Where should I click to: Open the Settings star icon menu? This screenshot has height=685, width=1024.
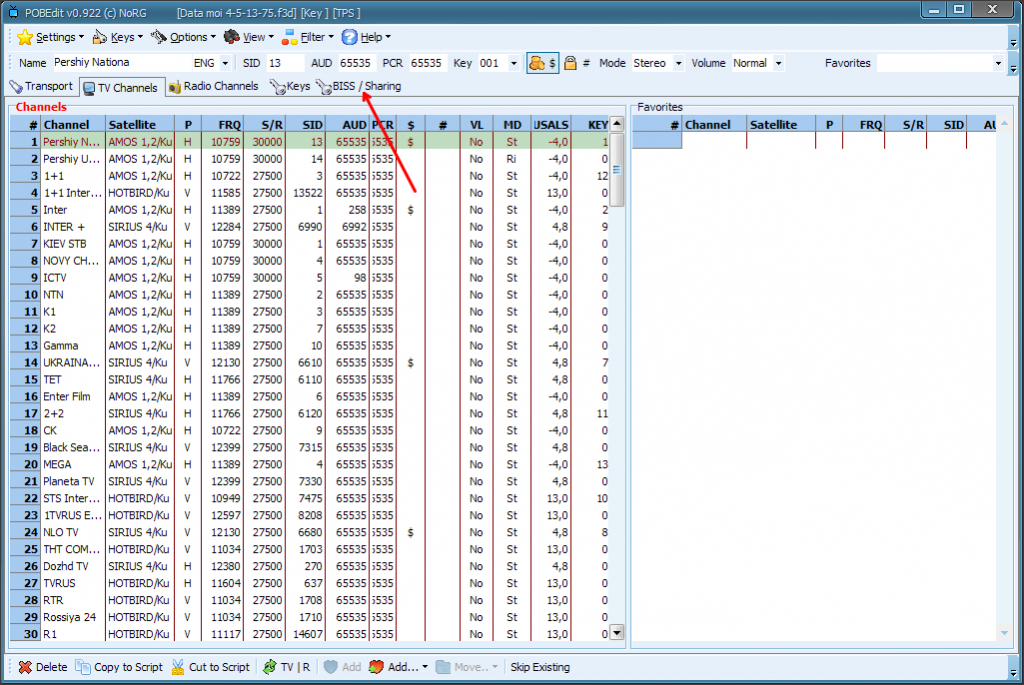point(25,37)
